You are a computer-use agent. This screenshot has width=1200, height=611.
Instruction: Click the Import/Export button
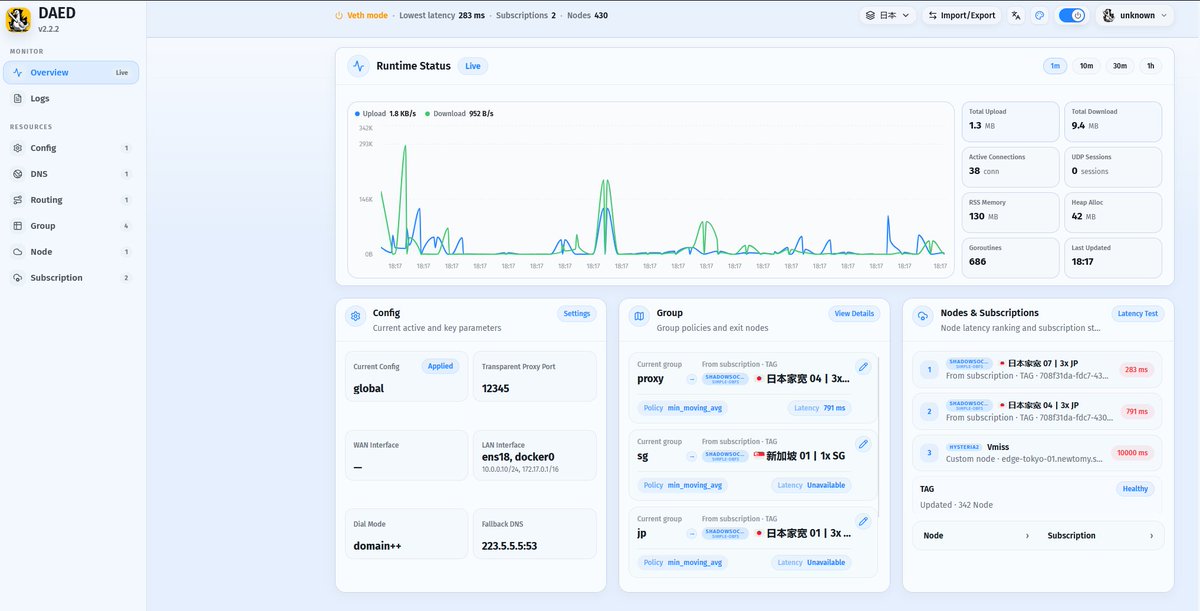click(x=961, y=15)
